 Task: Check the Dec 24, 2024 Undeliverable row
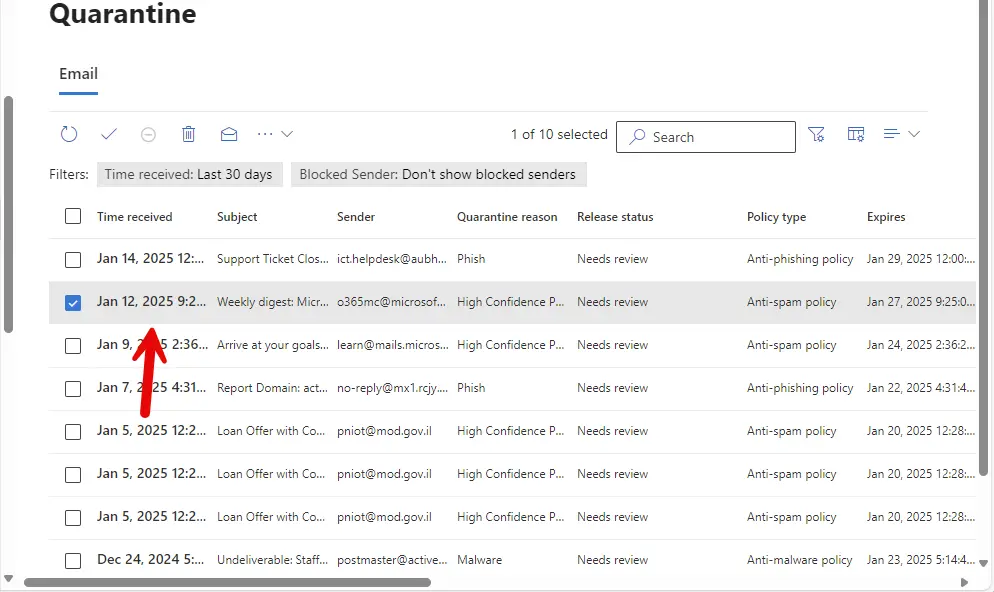(73, 560)
